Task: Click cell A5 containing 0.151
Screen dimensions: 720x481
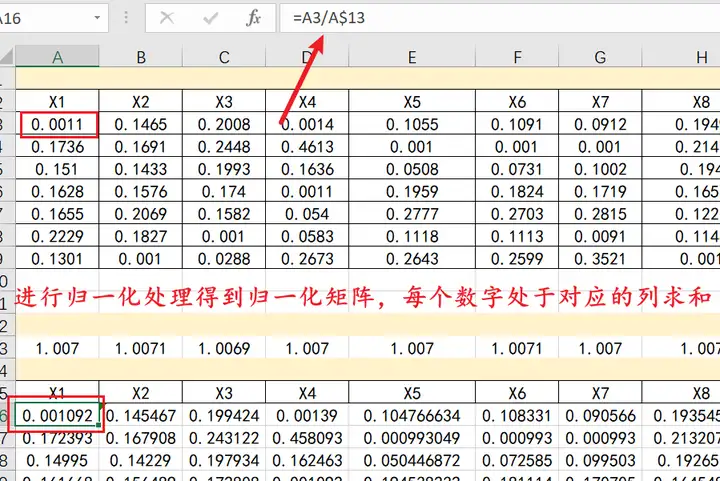Action: tap(57, 169)
